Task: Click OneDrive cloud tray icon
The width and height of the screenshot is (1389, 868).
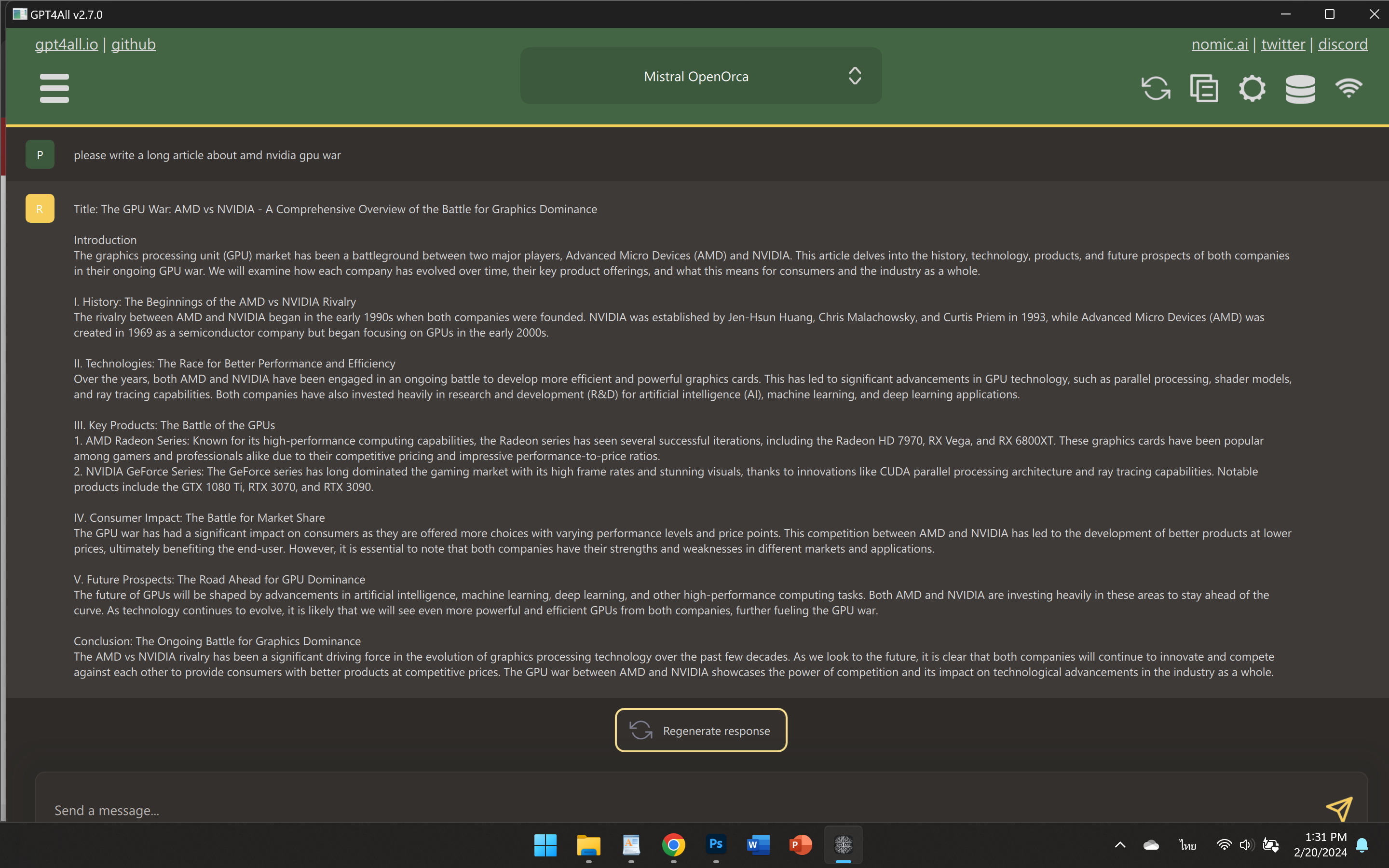Action: (1151, 845)
